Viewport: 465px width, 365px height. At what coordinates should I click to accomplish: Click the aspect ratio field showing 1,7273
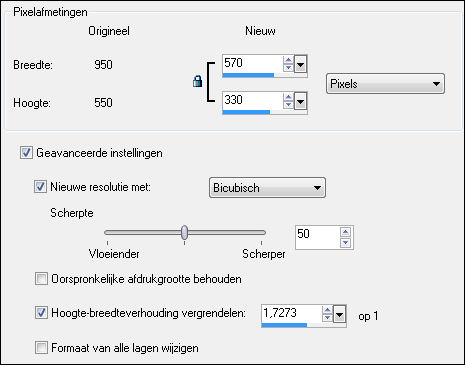tap(291, 313)
